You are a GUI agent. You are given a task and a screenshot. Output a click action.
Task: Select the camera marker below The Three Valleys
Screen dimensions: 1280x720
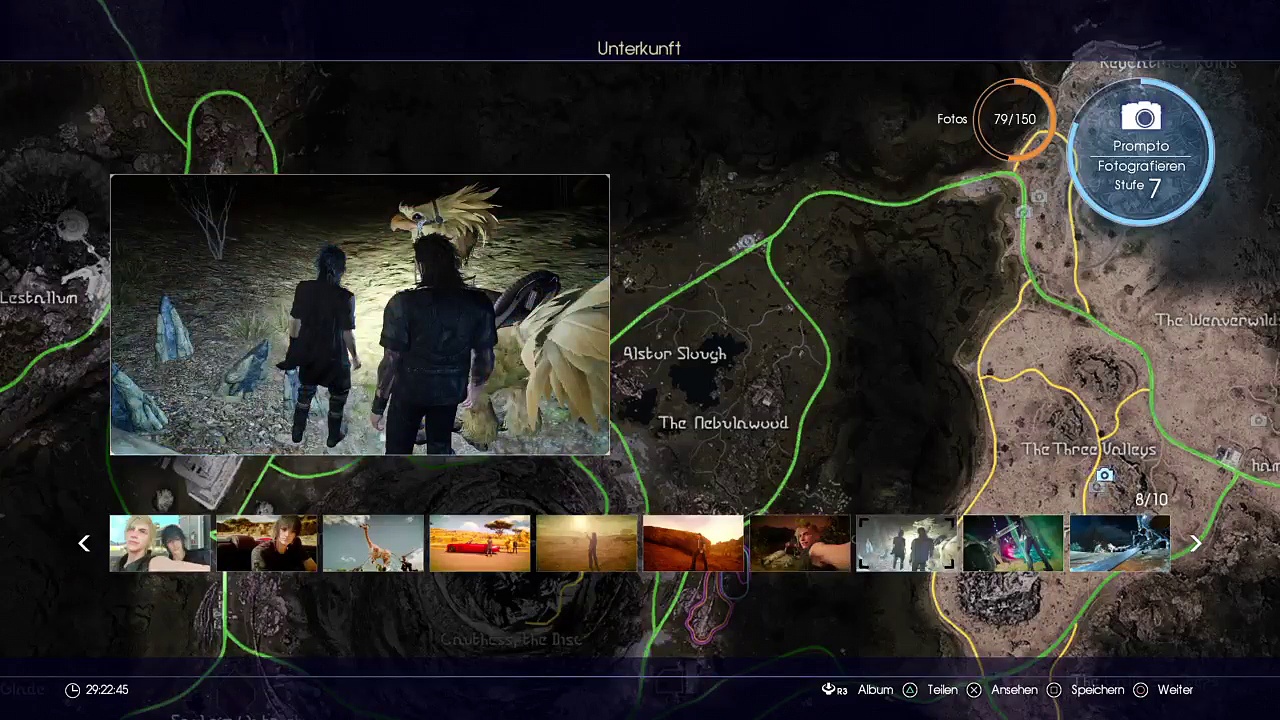click(x=1104, y=475)
